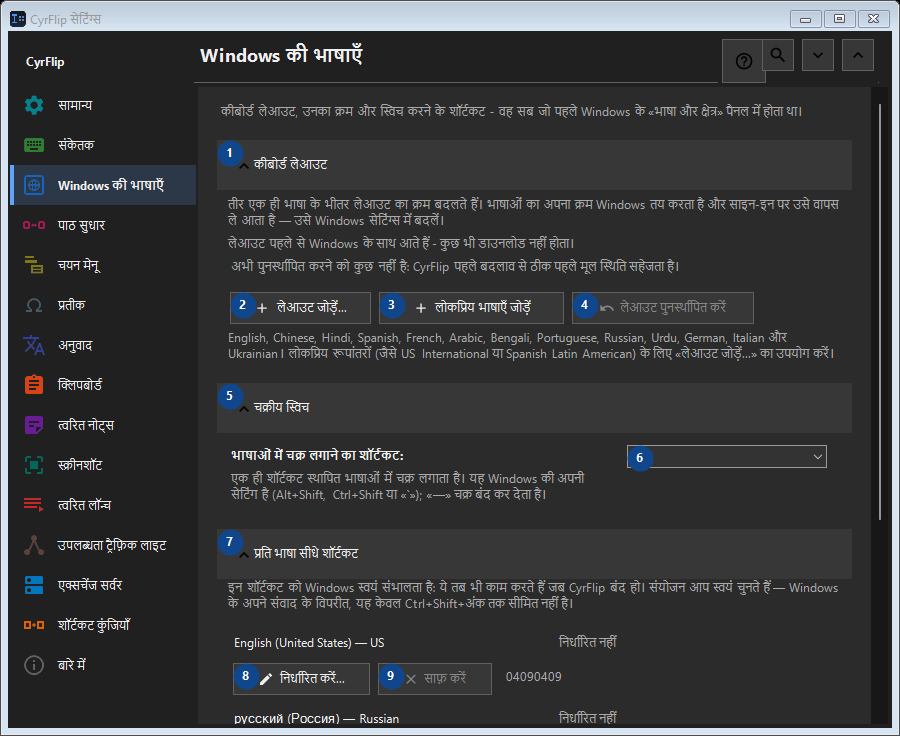The width and height of the screenshot is (900, 736).
Task: Click the लेआउट जोड़ें... button
Action: 300,308
